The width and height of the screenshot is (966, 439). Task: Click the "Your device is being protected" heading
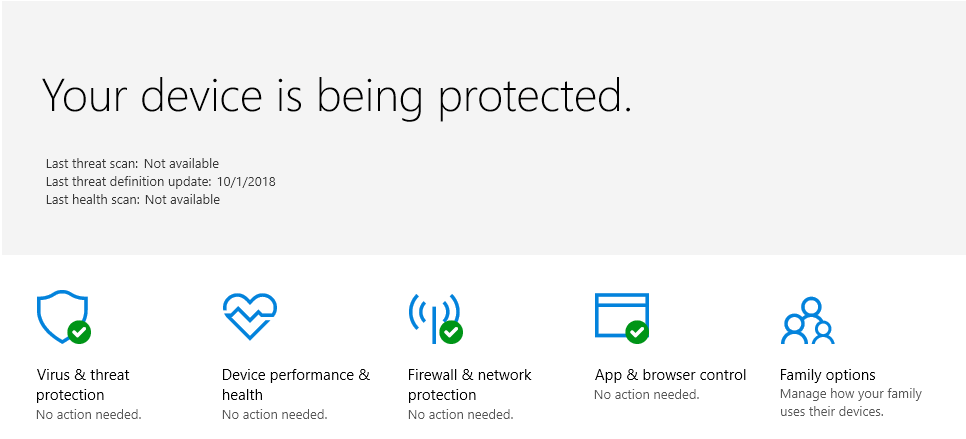point(337,95)
